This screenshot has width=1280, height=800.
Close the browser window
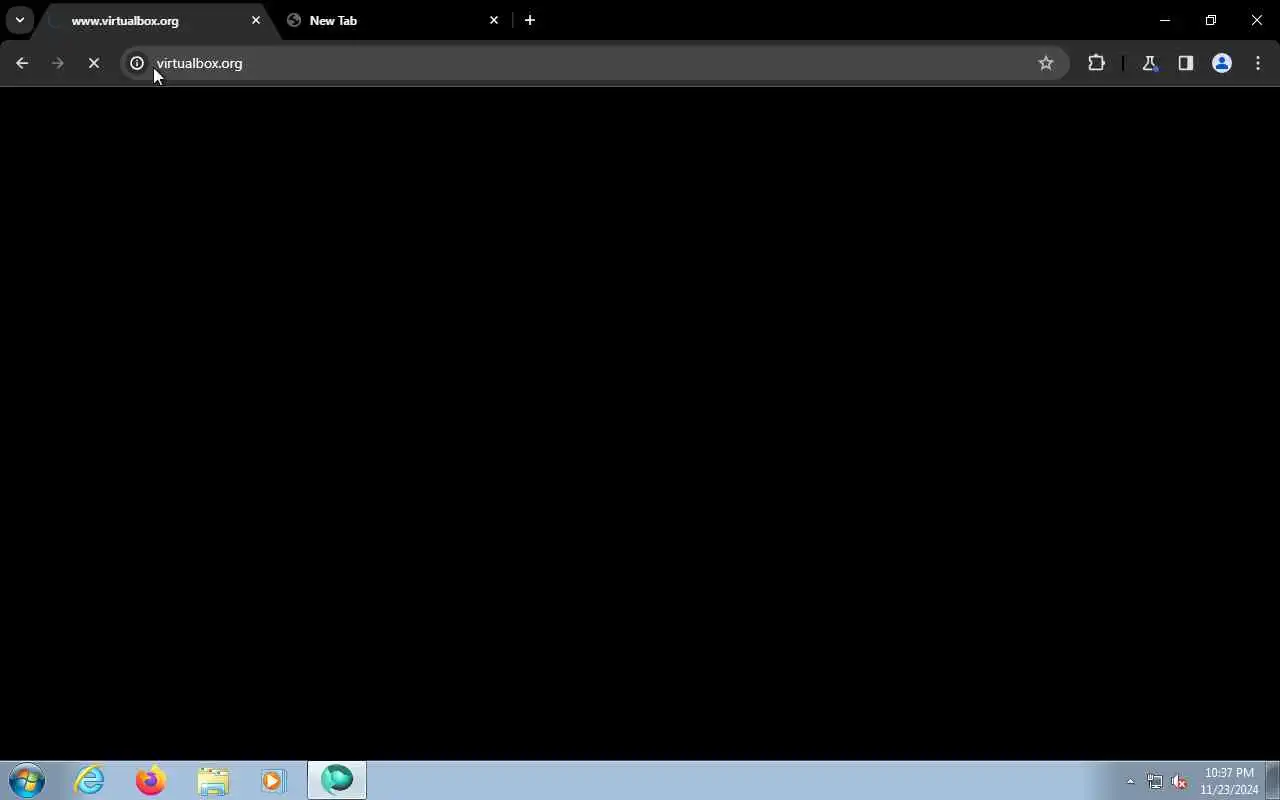coord(1257,20)
